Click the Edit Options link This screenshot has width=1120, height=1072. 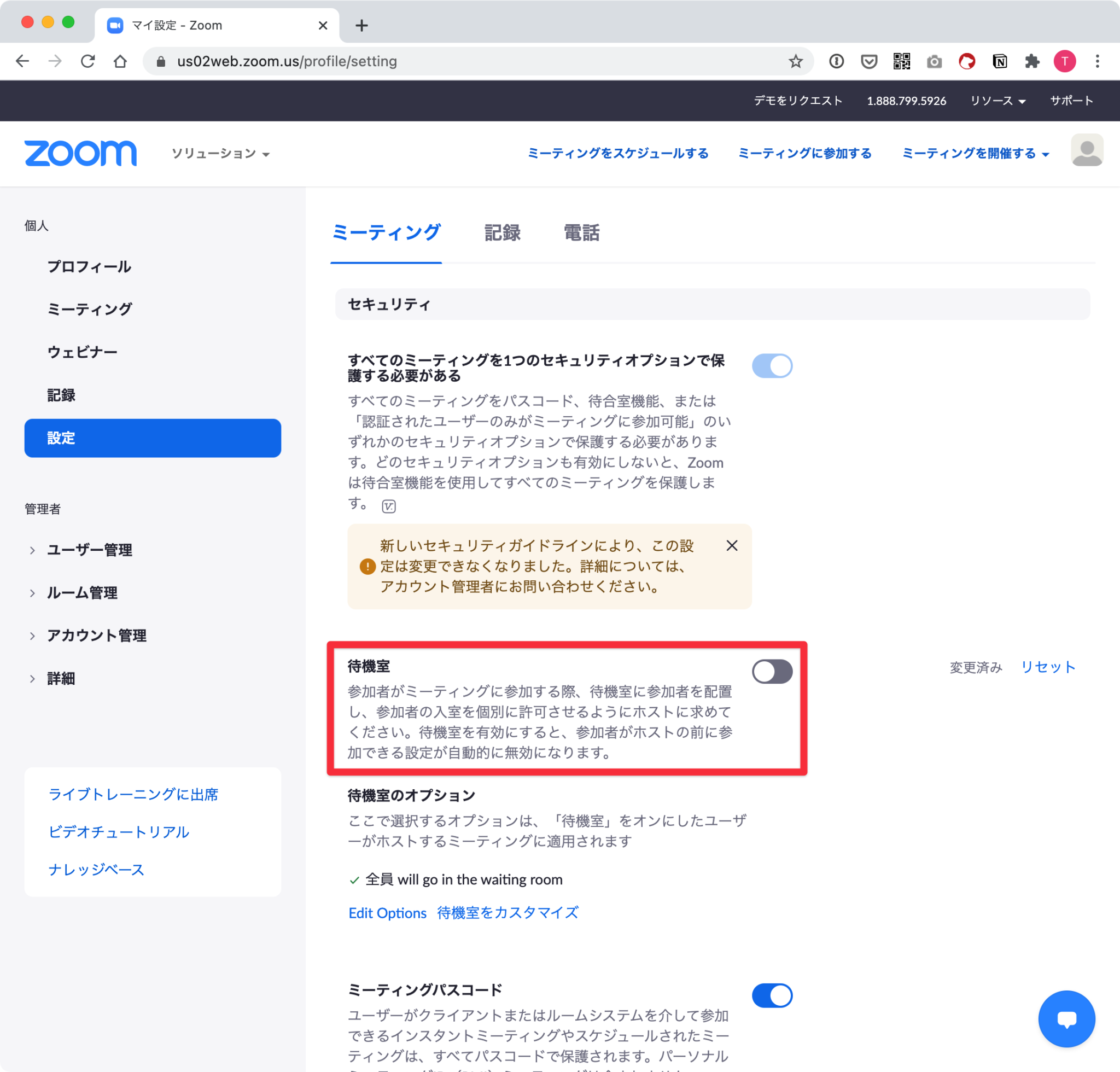click(387, 913)
